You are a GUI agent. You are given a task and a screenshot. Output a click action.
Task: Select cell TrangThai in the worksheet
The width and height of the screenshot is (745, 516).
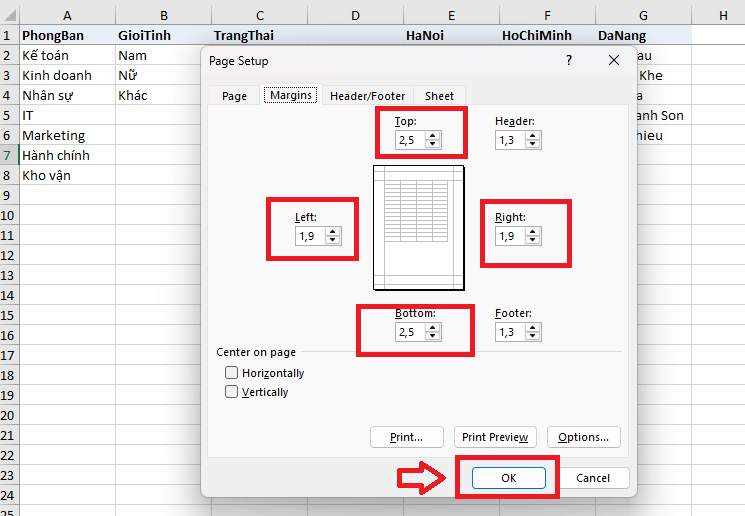pyautogui.click(x=259, y=35)
